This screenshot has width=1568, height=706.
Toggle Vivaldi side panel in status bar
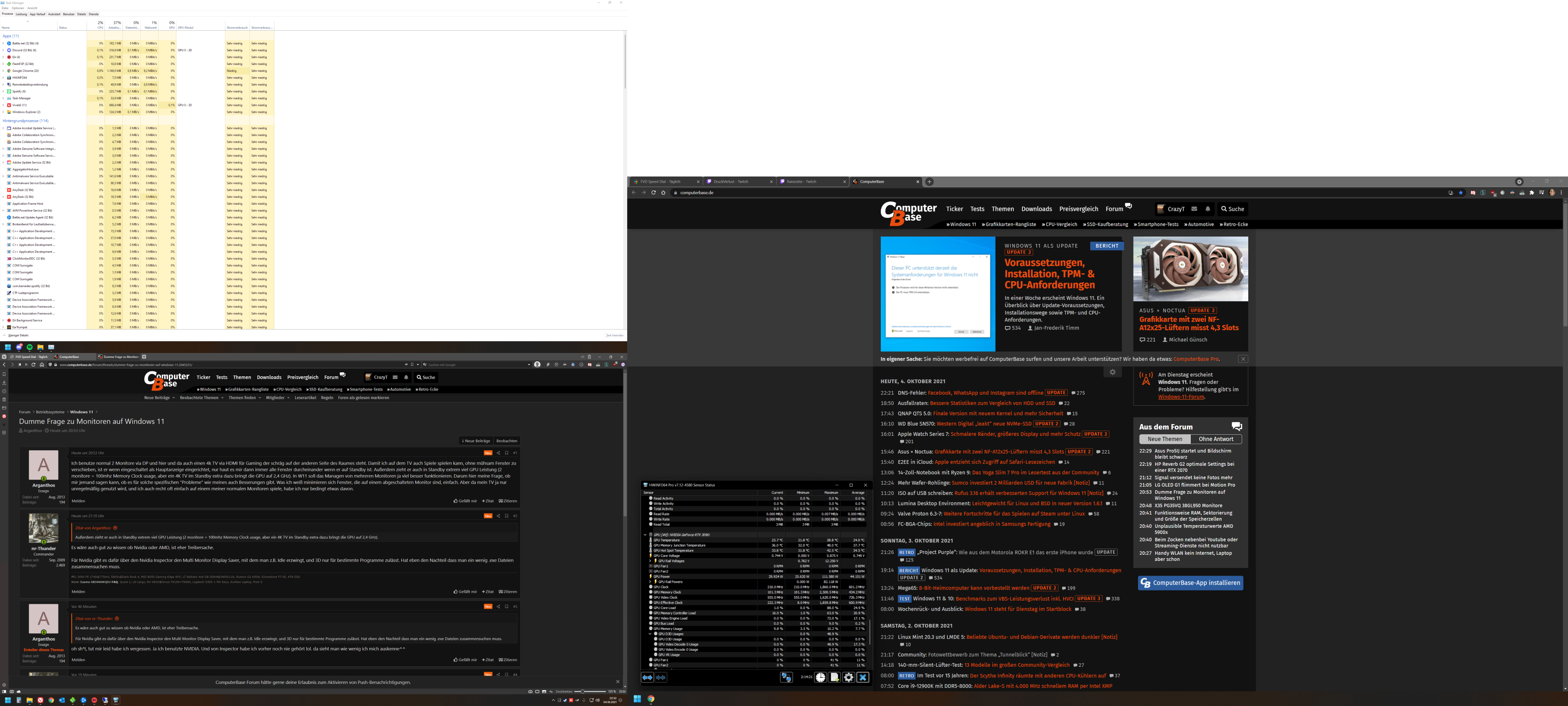click(x=4, y=691)
